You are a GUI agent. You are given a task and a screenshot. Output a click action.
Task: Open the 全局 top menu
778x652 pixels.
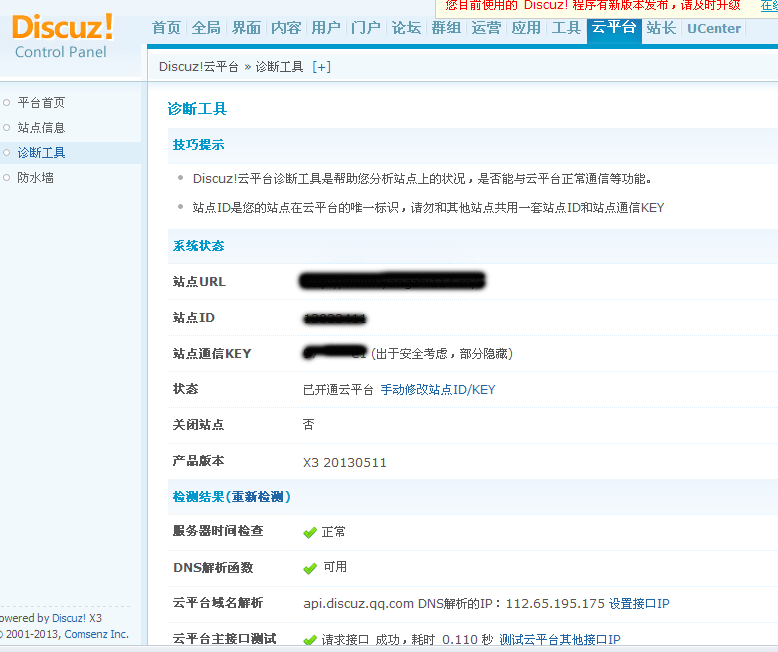click(206, 28)
